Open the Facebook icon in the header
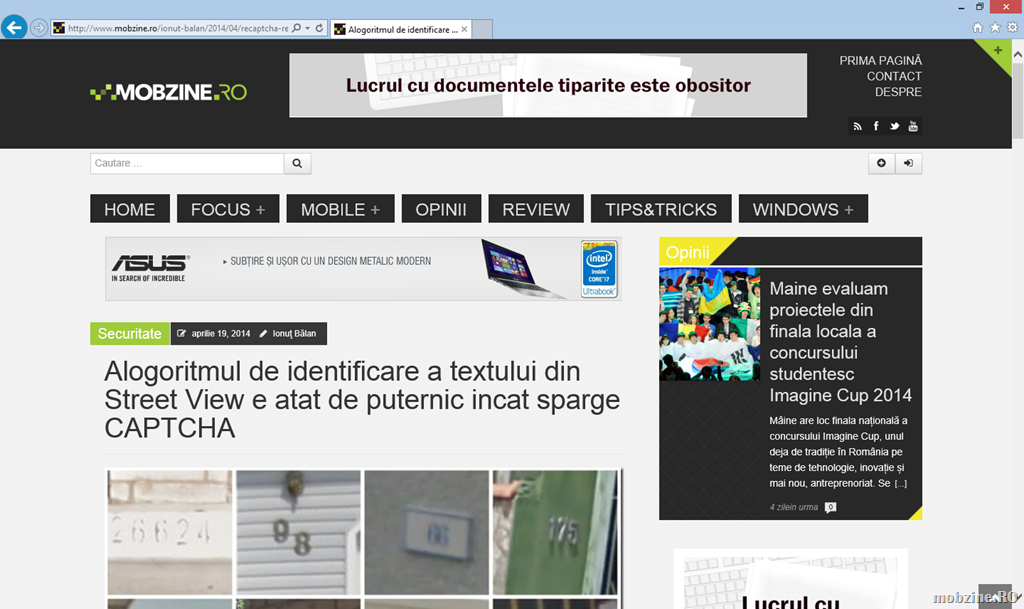This screenshot has width=1024, height=609. (x=876, y=126)
